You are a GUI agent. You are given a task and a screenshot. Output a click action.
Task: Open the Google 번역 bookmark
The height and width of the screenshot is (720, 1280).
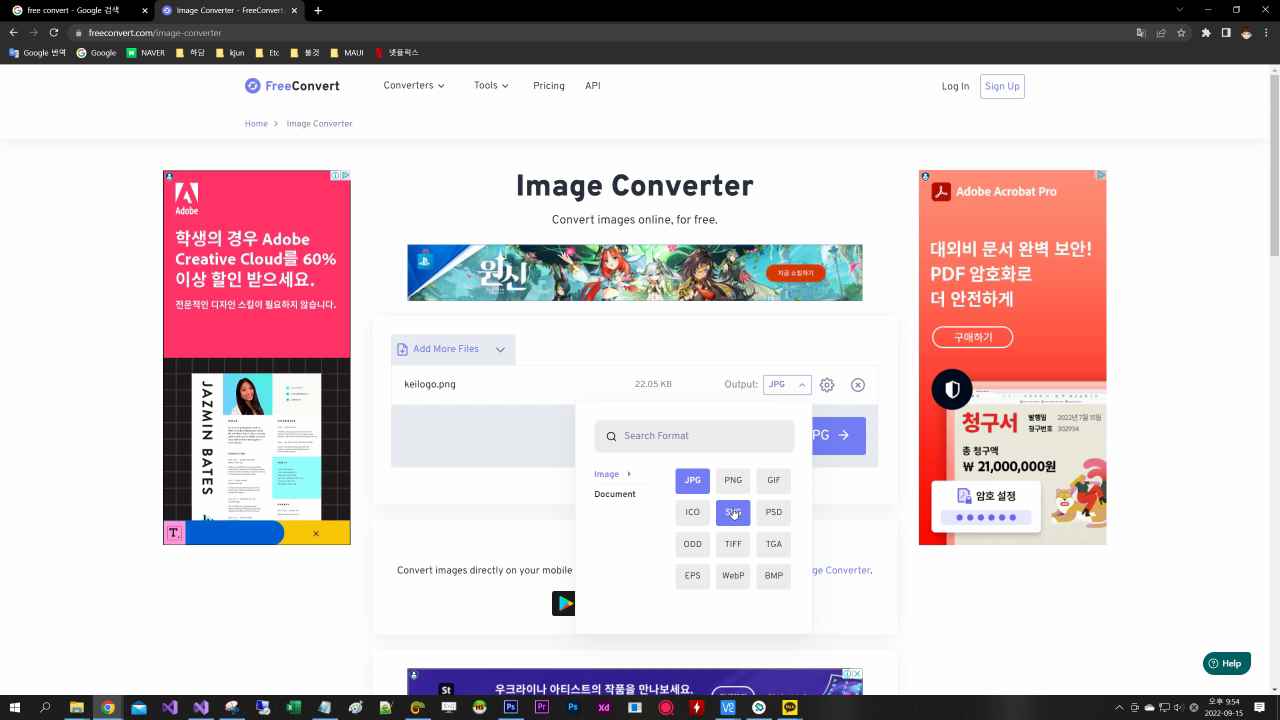37,52
